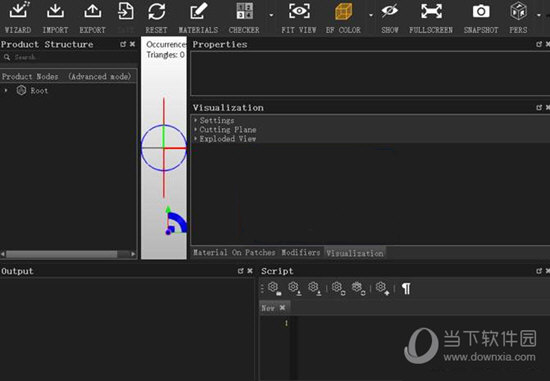Screen dimensions: 550x381
Task: Open the dropdown arrow beside BF COLOR
Action: [371, 15]
